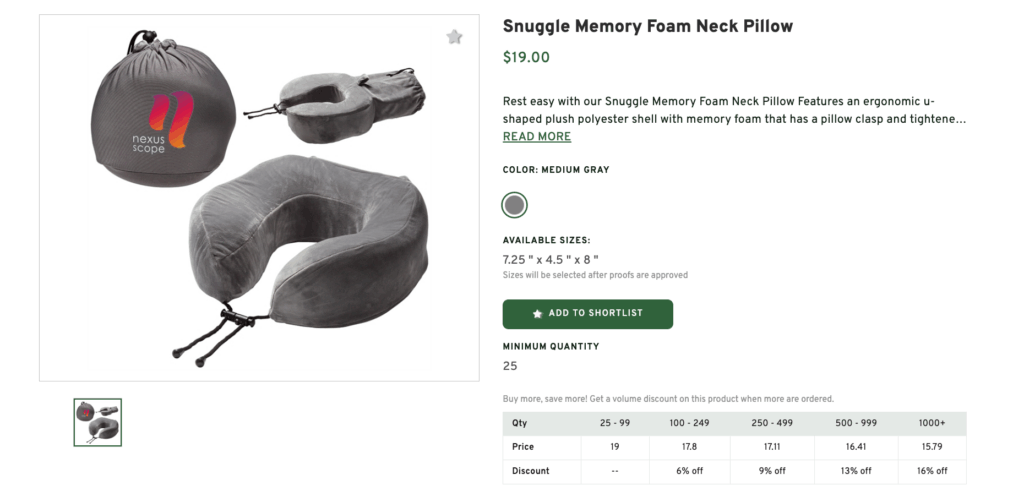Screen dimensions: 1024x491
Task: Expand the description with Read More
Action: point(536,137)
